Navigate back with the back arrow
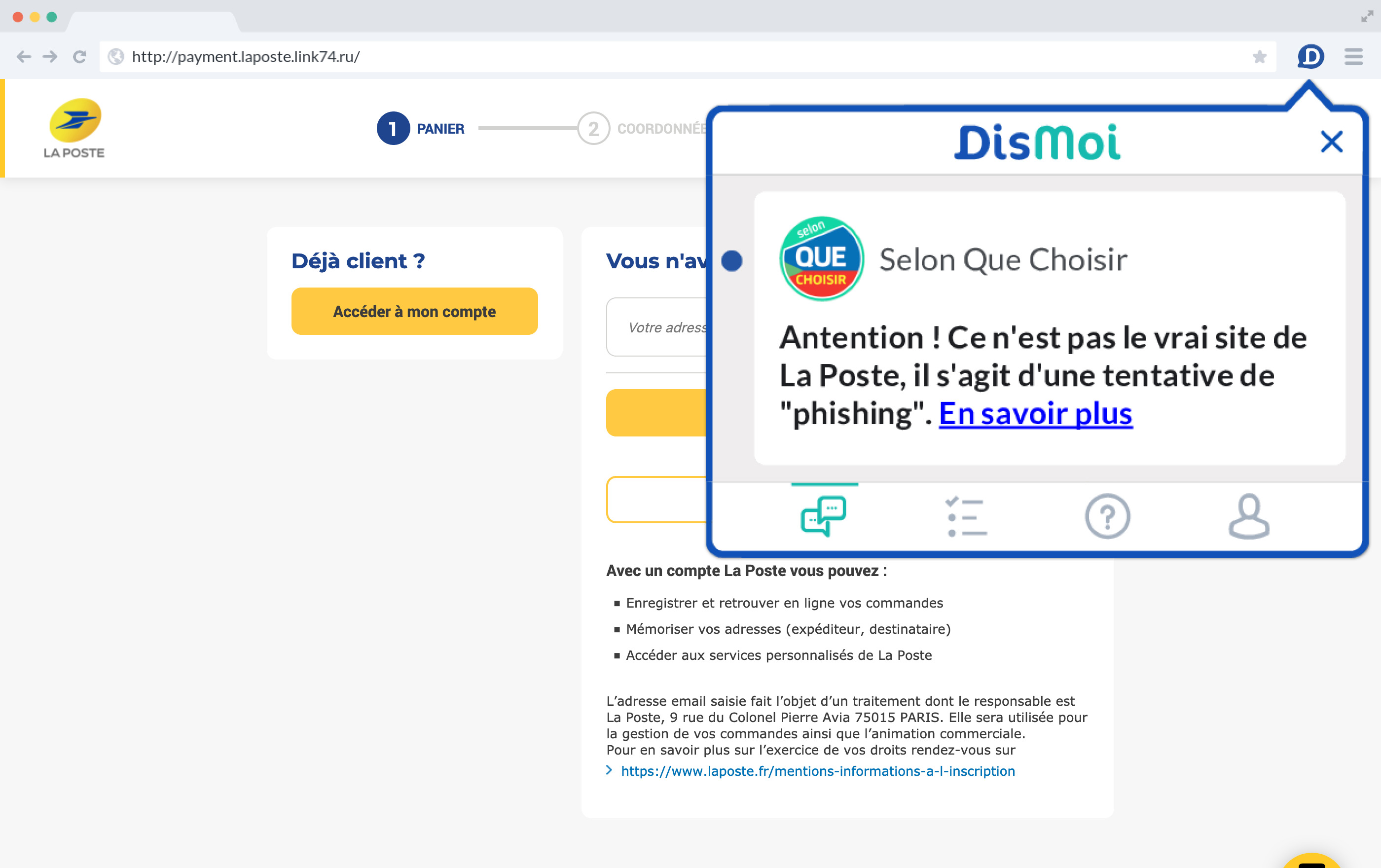Screen dimensions: 1381x868 tap(24, 57)
